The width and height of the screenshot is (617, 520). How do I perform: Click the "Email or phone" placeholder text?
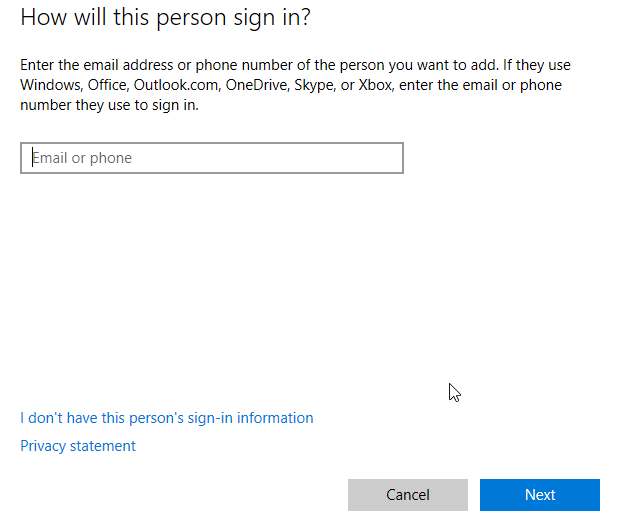pyautogui.click(x=82, y=158)
